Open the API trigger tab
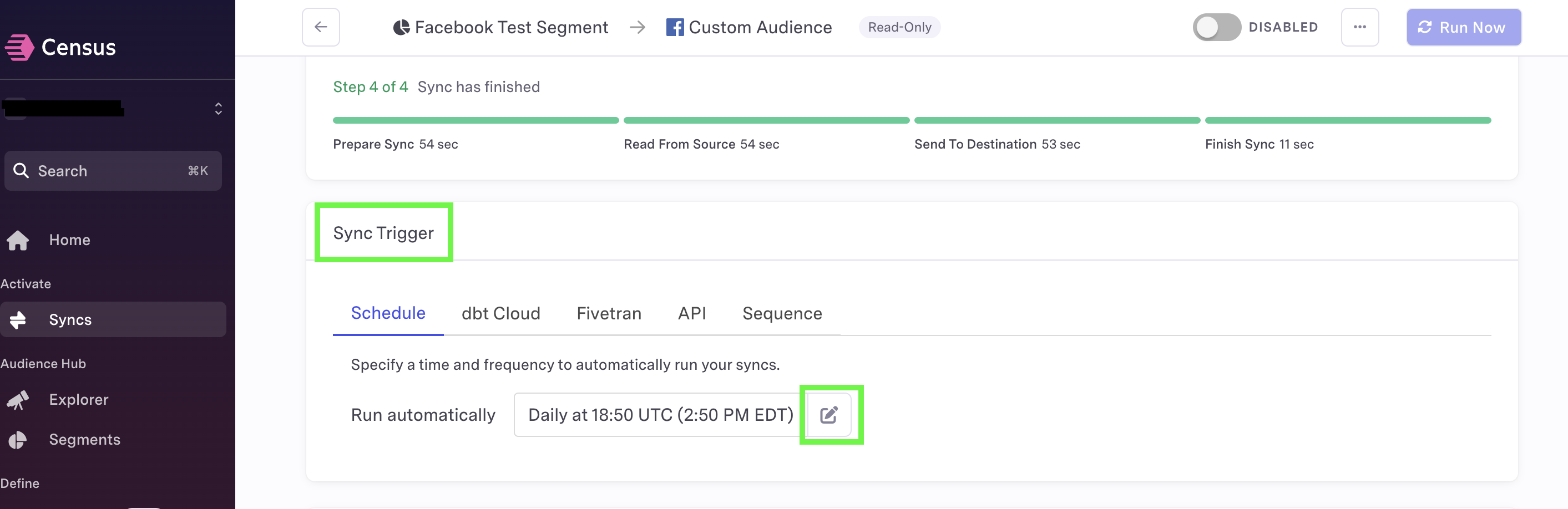Image resolution: width=1568 pixels, height=509 pixels. pos(692,313)
